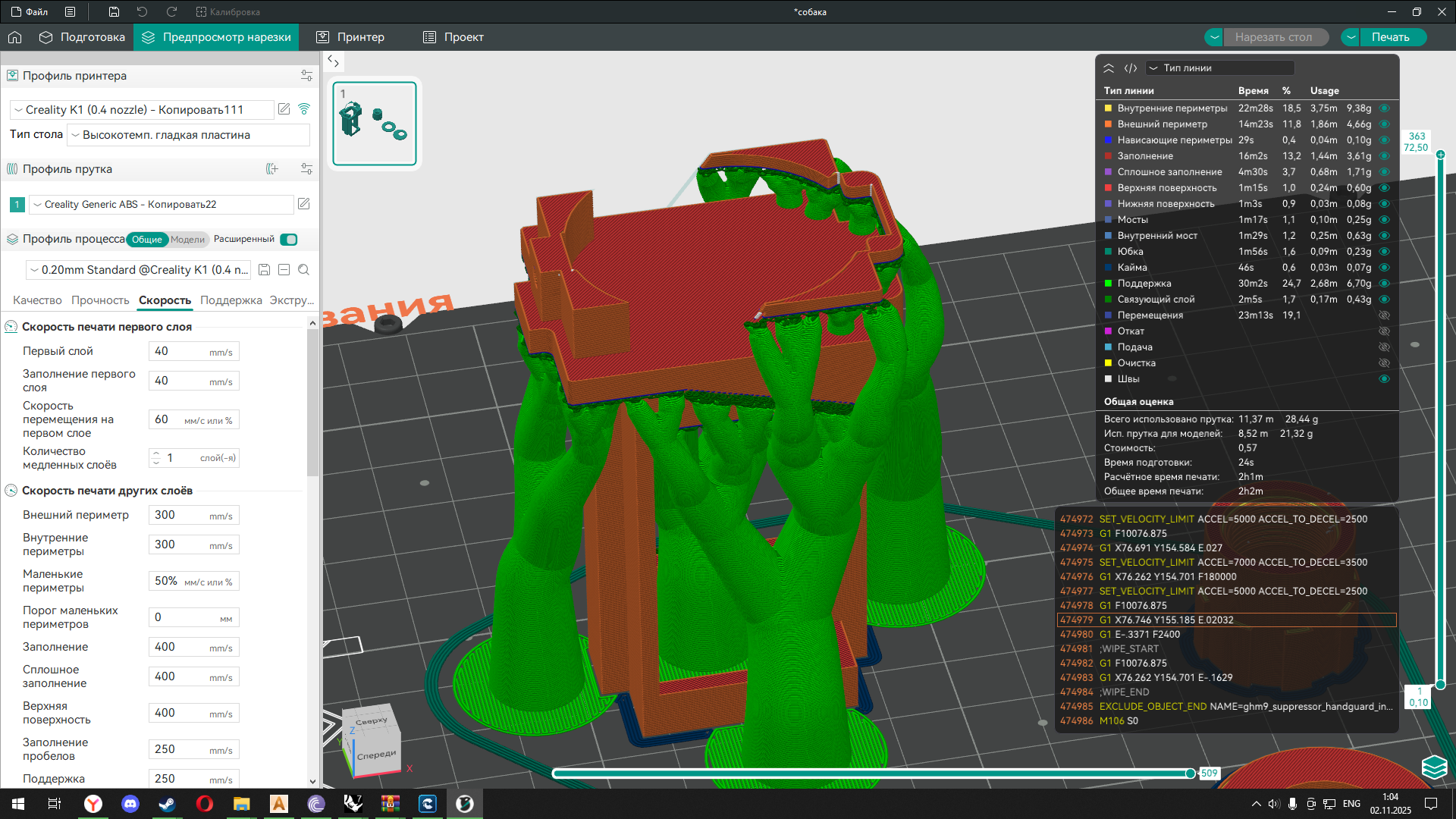
Task: Open Discord from the taskbar
Action: (130, 804)
